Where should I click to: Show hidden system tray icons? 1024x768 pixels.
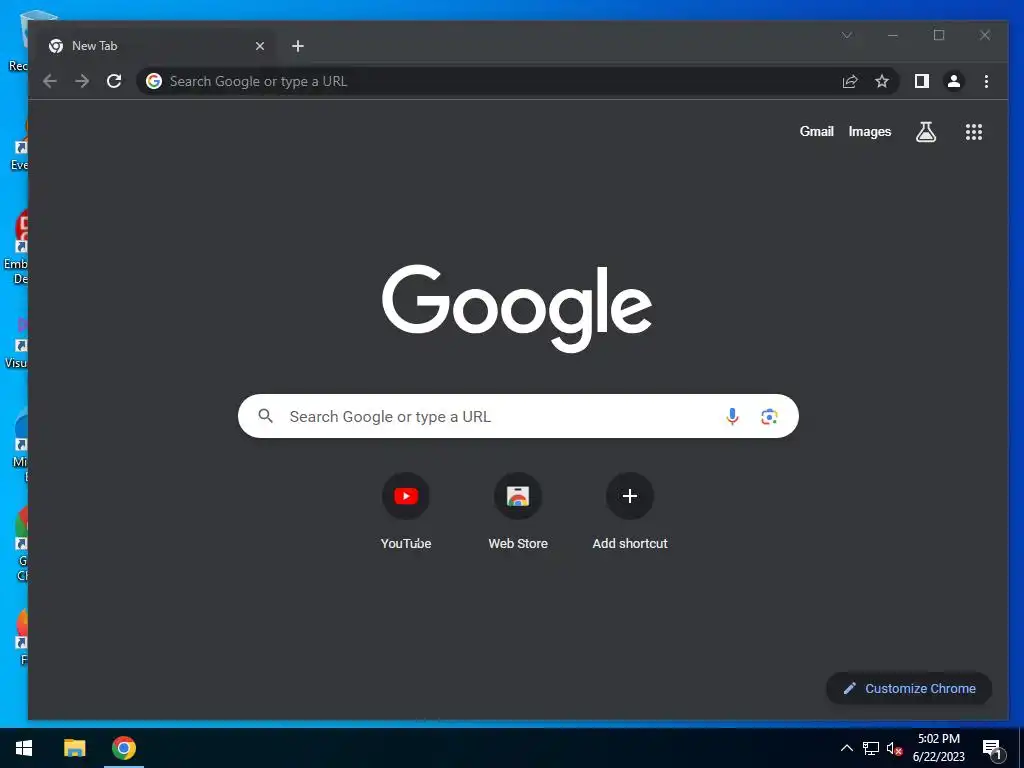tap(846, 748)
